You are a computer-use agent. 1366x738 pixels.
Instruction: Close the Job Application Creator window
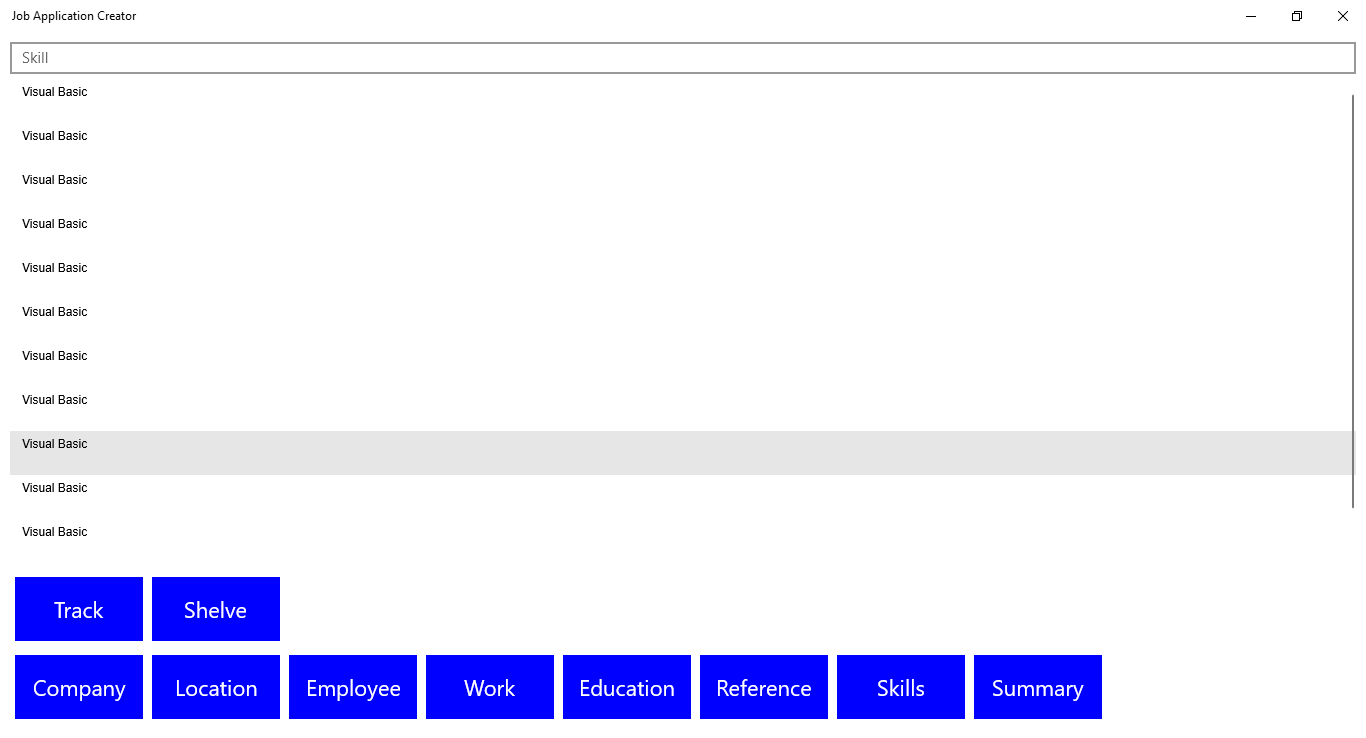[x=1343, y=16]
